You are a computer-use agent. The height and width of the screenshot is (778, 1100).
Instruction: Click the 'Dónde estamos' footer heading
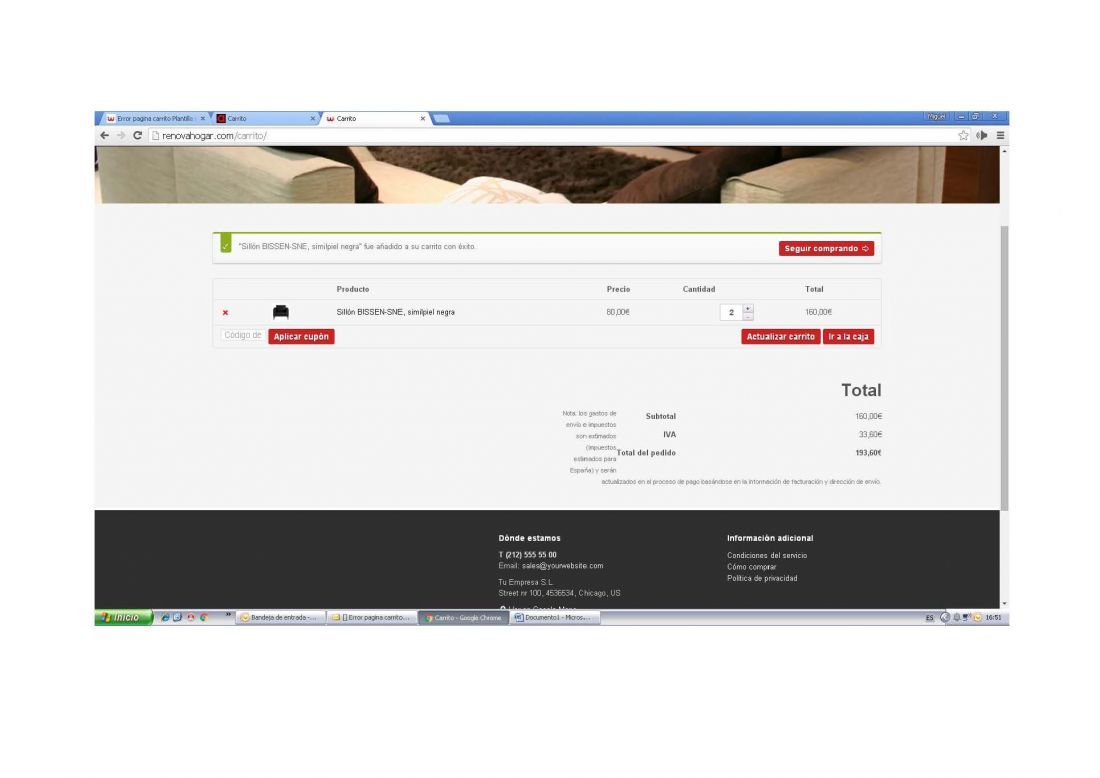pyautogui.click(x=529, y=538)
